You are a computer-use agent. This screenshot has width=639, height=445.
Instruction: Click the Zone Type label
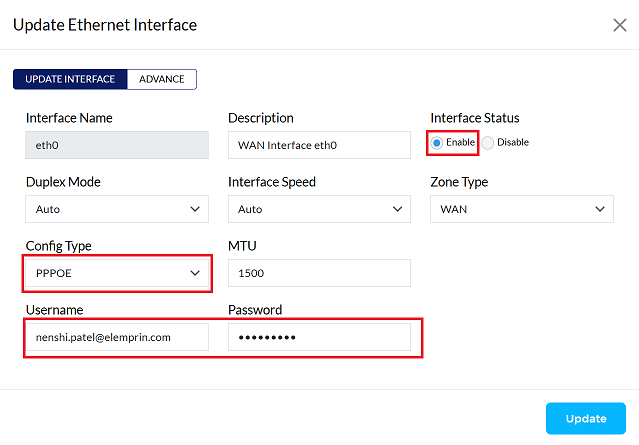click(x=459, y=182)
